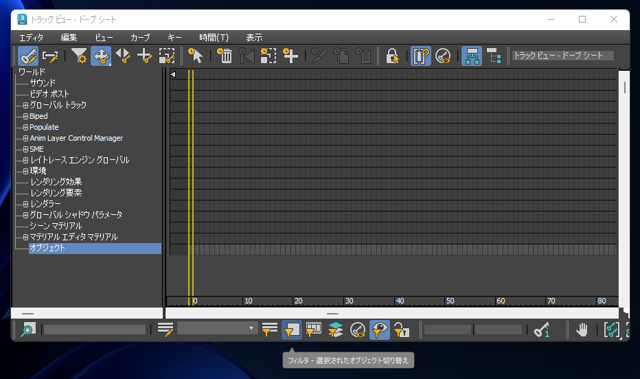Click the Paste Time clipboard icon
640x379 pixels.
[363, 56]
